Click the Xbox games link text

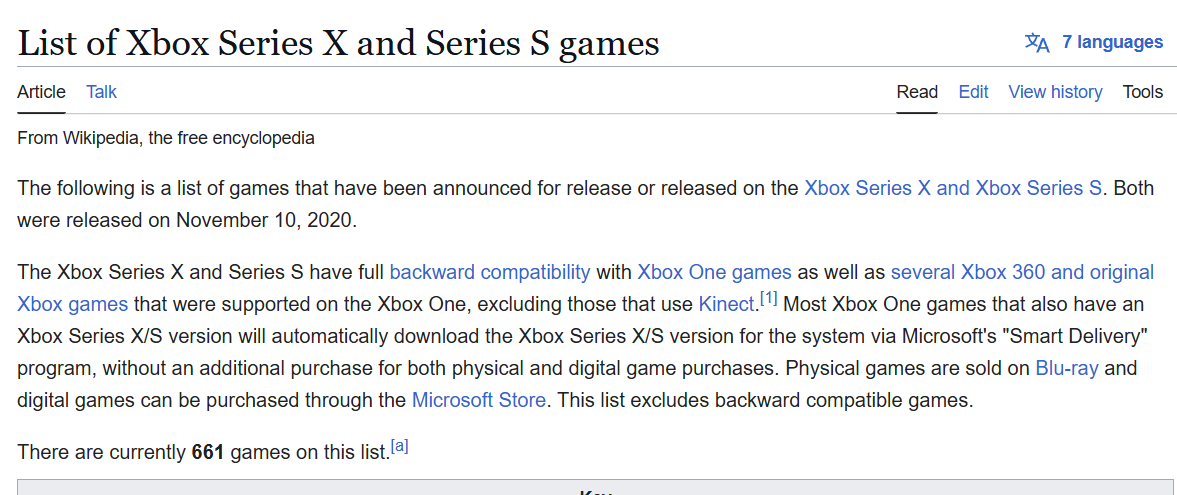click(x=73, y=305)
